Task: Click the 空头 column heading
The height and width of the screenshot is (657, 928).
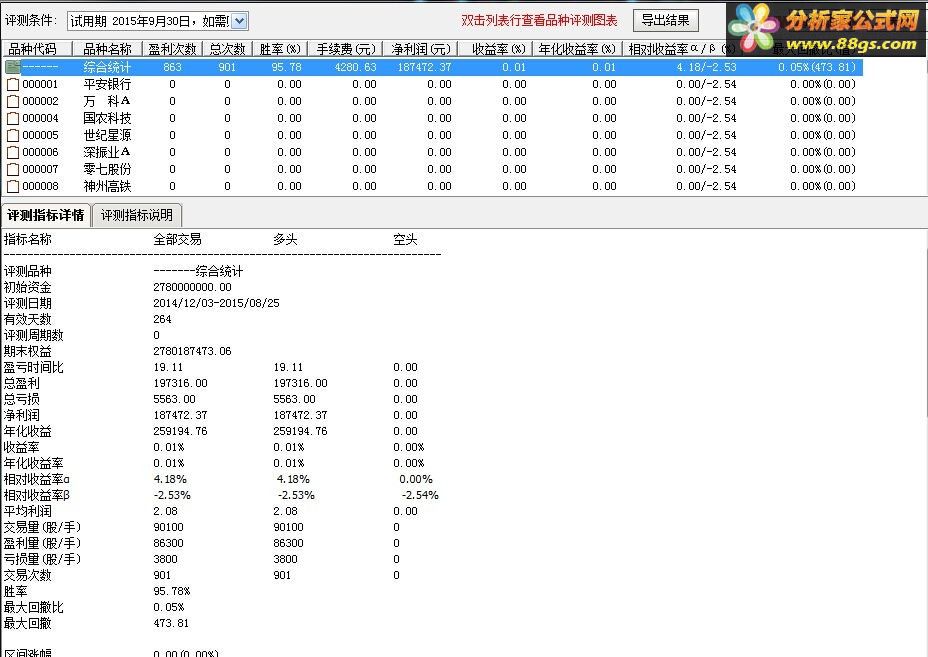Action: (405, 239)
